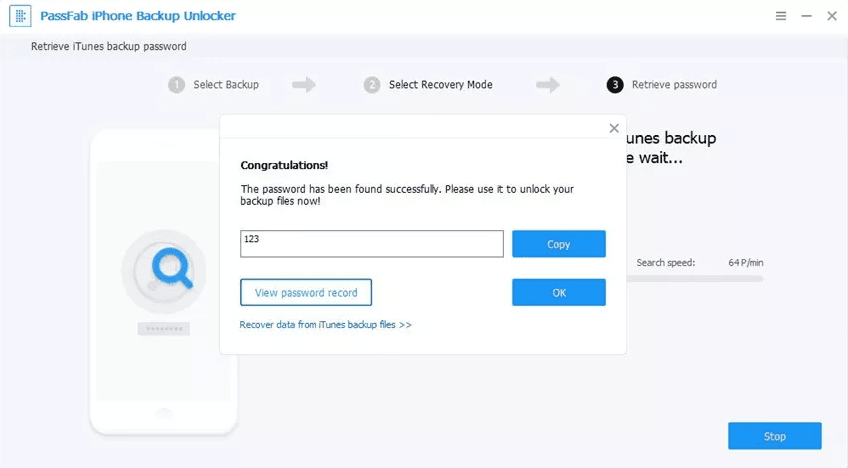Follow Recover data from iTunes backup files link

click(x=325, y=325)
